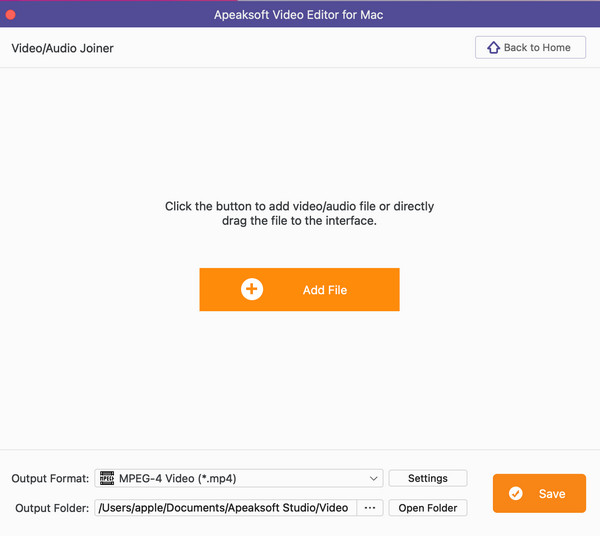This screenshot has width=600, height=536.
Task: Click the Output Folder path field
Action: pos(225,508)
